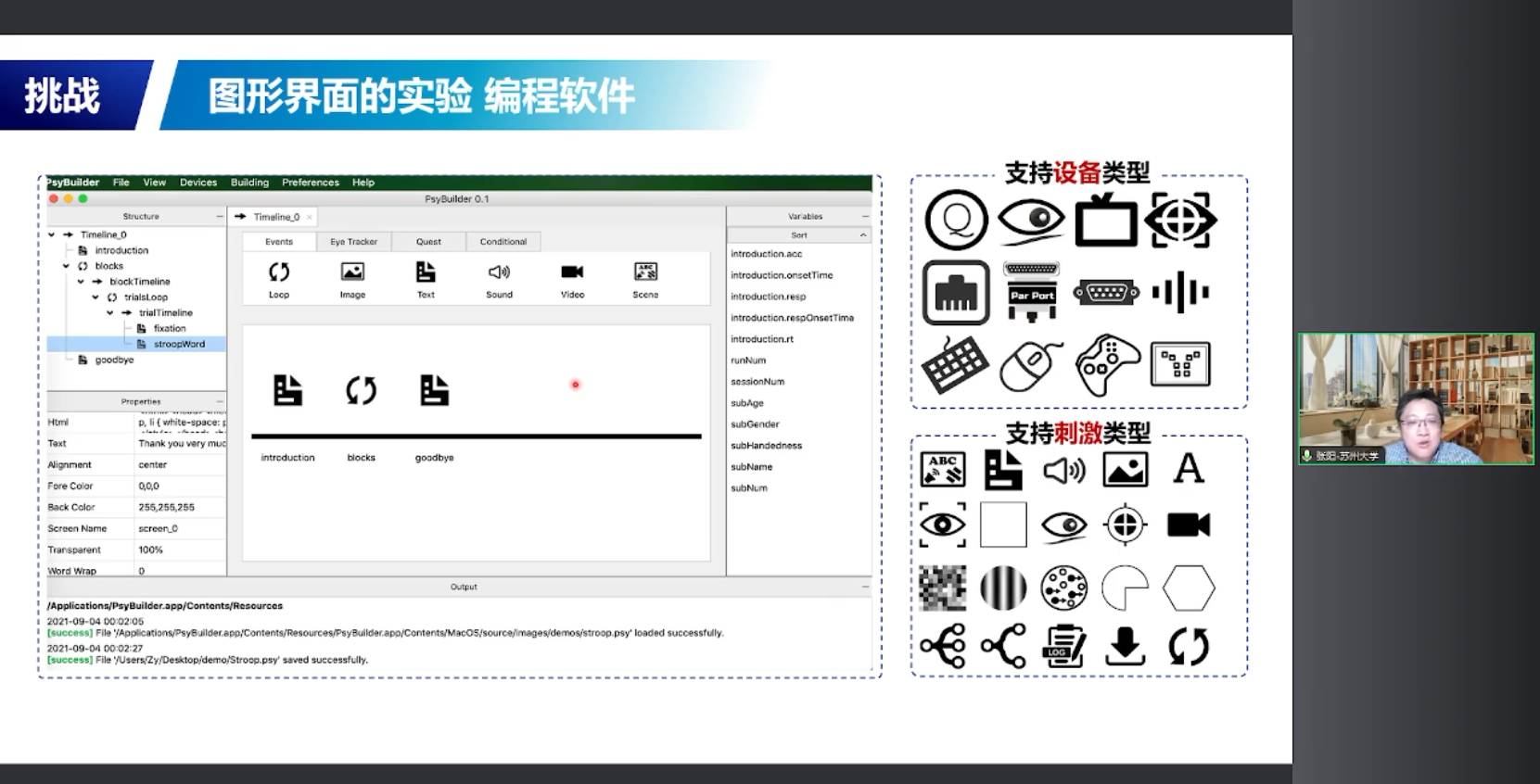Collapse the trialsLoop tree node arrow

95,297
